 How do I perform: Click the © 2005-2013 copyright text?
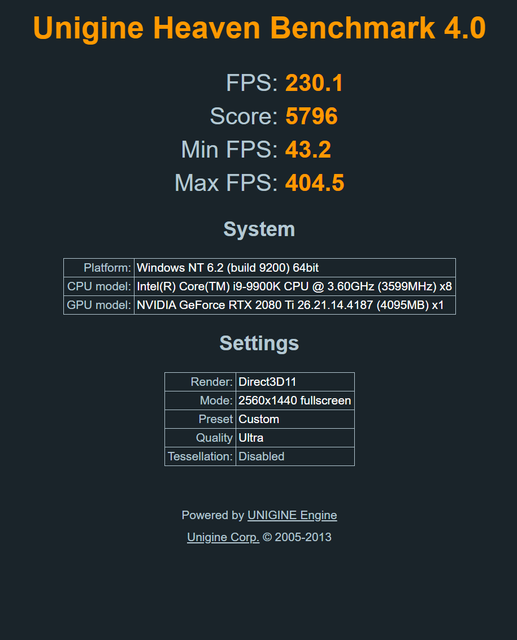297,537
